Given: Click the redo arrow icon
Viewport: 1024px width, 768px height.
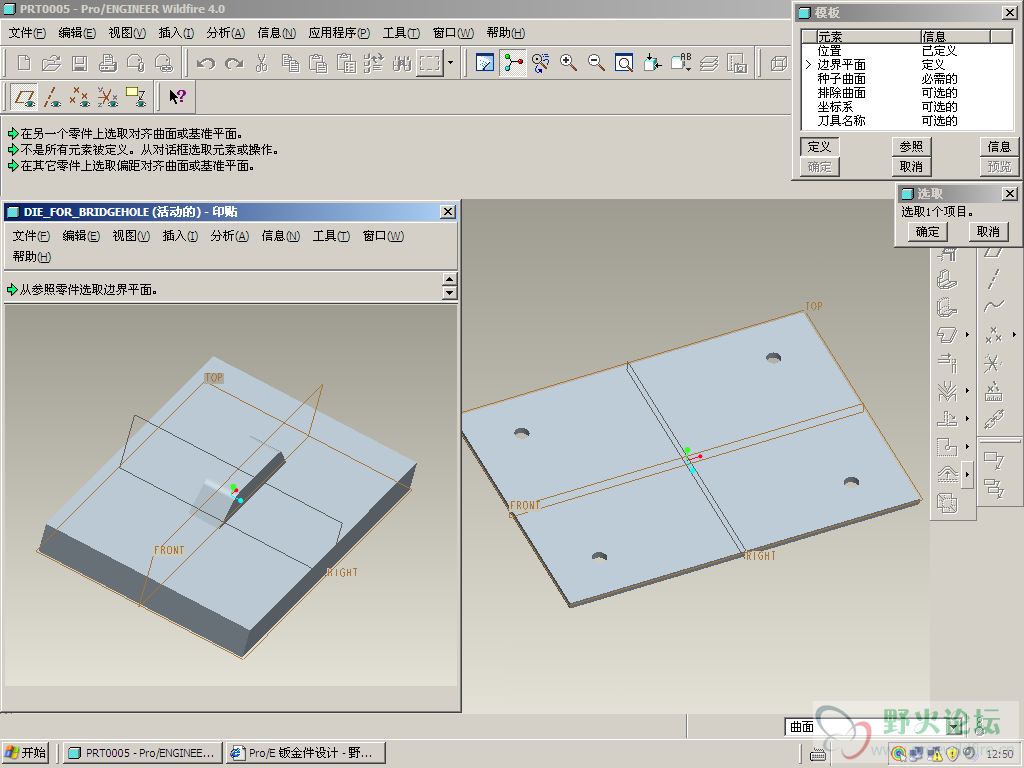Looking at the screenshot, I should (234, 63).
